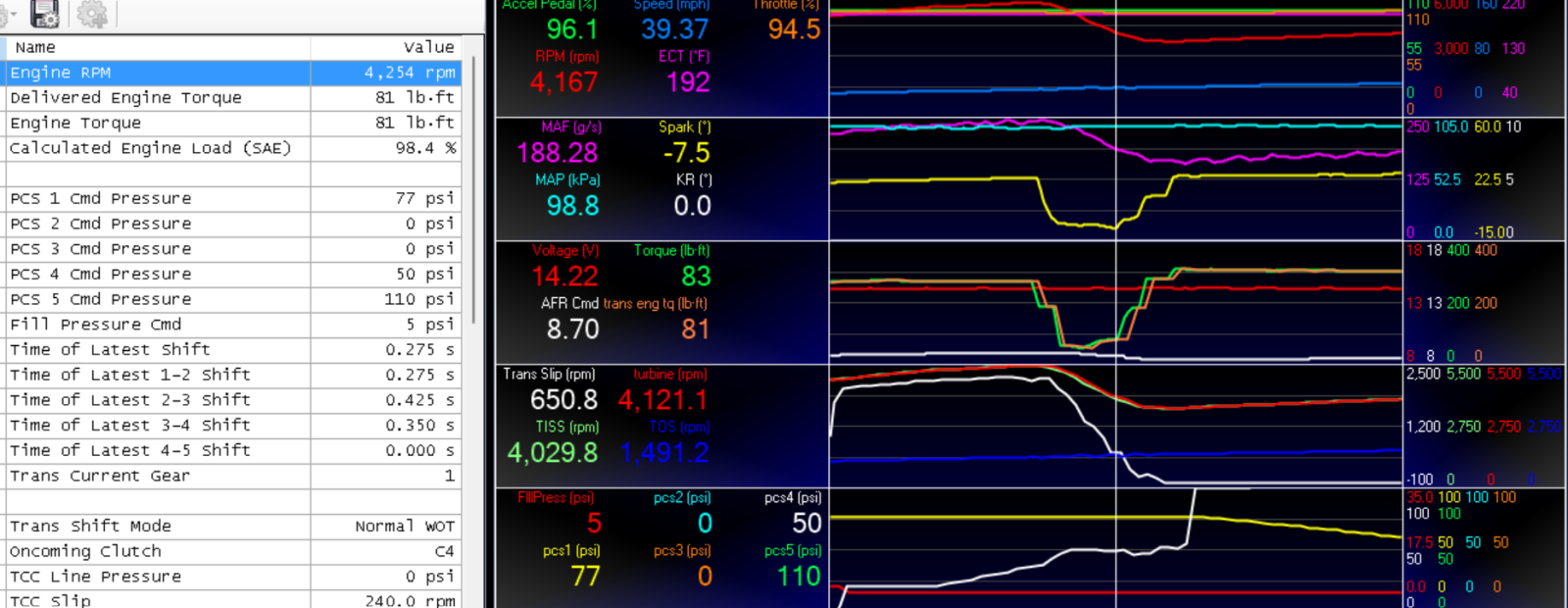This screenshot has width=1568, height=608.
Task: Select the TCC Slip row
Action: [233, 600]
